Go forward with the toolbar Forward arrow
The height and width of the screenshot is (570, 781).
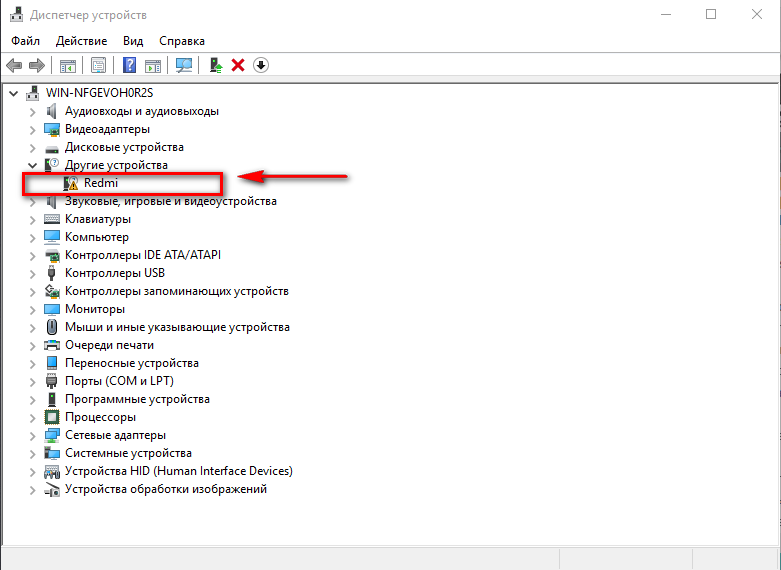(x=37, y=65)
